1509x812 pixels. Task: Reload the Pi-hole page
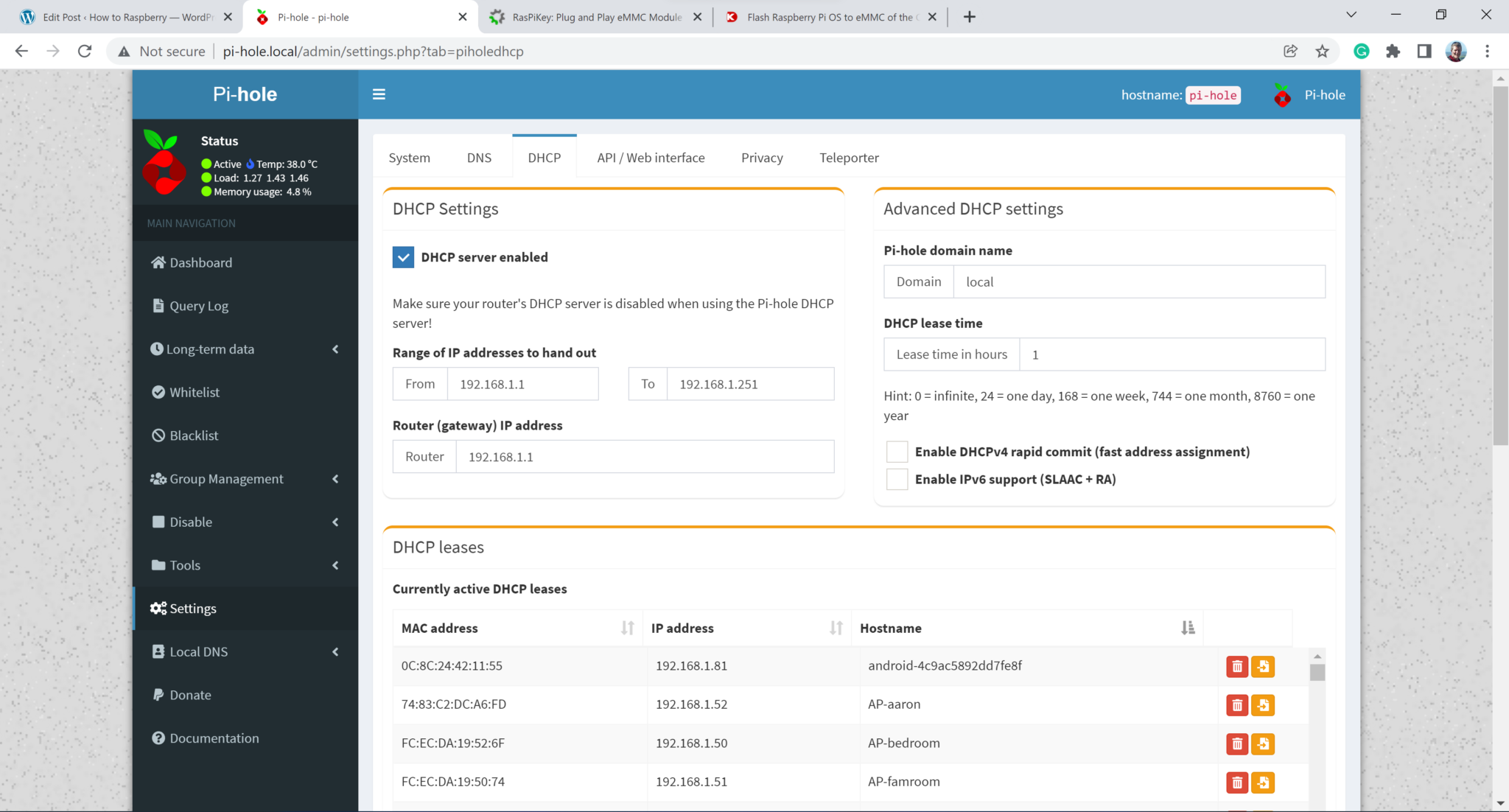[85, 51]
